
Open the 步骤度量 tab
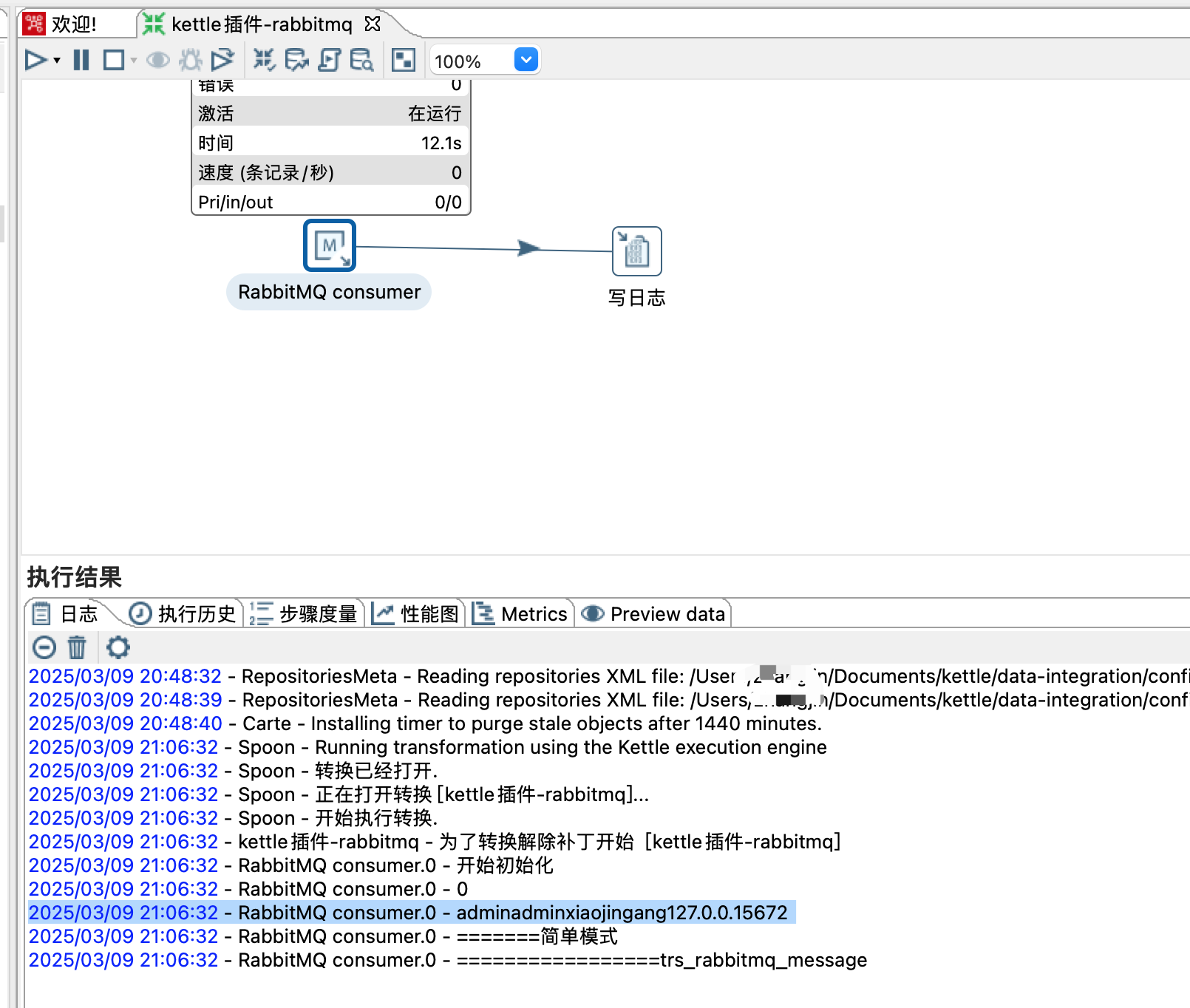pyautogui.click(x=304, y=613)
